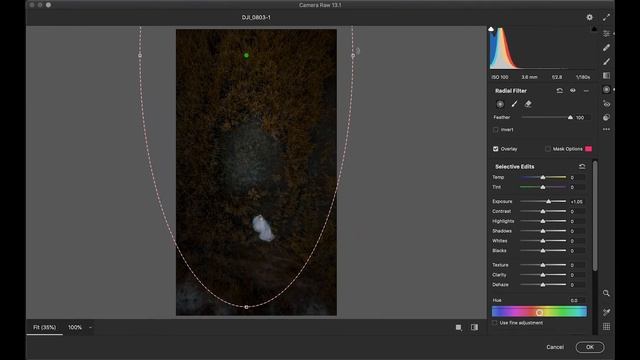Toggle the grid overlay icon
Image resolution: width=640 pixels, height=360 pixels.
(607, 327)
